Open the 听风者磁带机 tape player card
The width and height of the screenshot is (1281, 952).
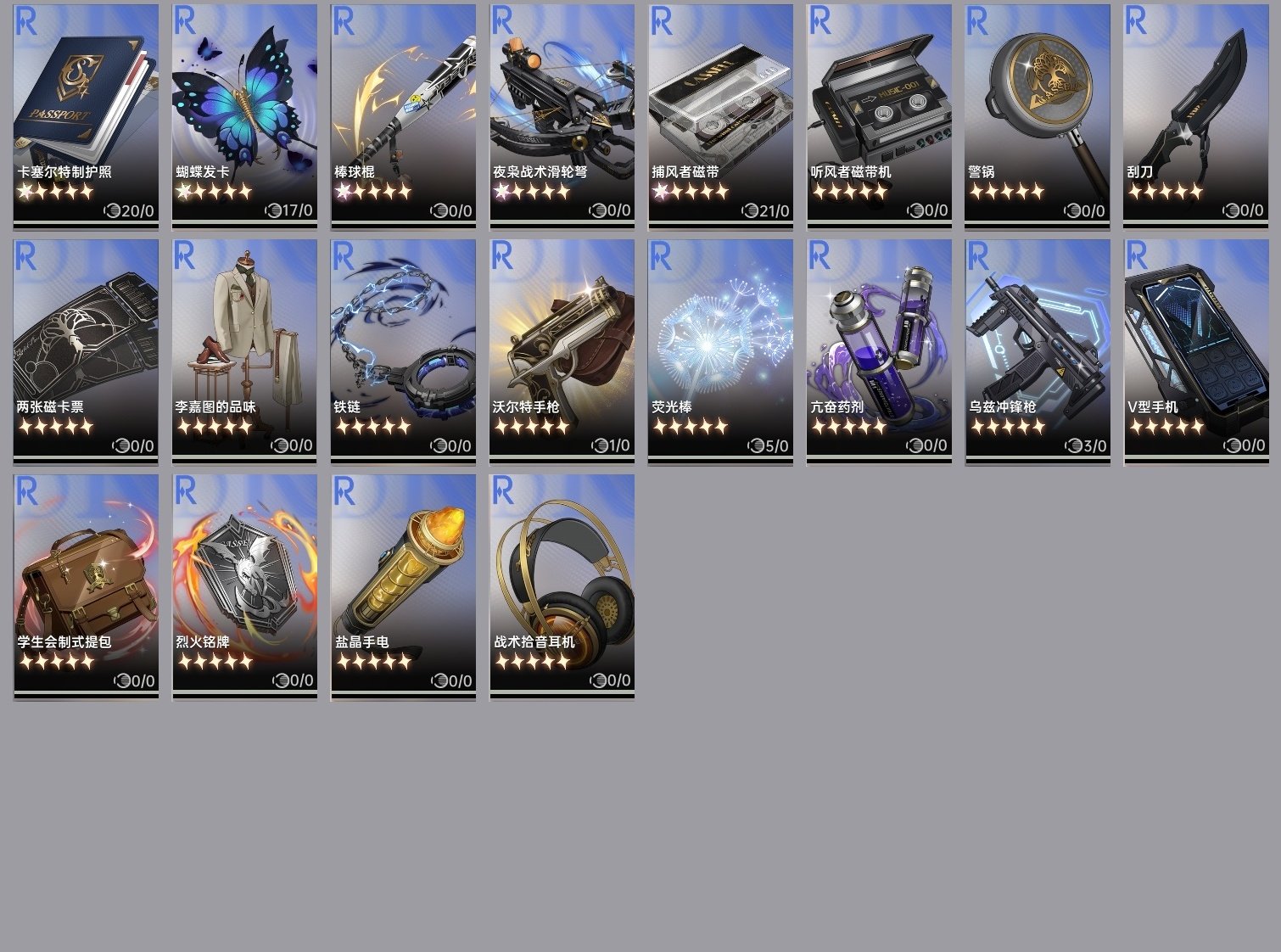pyautogui.click(x=879, y=116)
